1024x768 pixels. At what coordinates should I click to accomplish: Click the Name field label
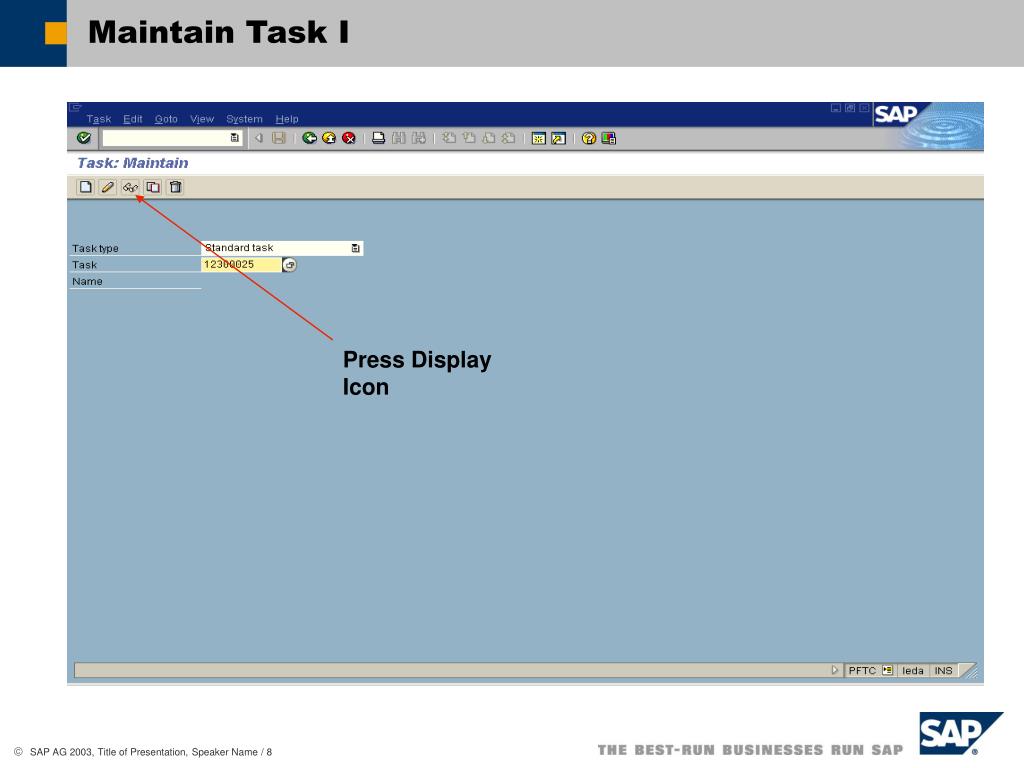(x=87, y=281)
